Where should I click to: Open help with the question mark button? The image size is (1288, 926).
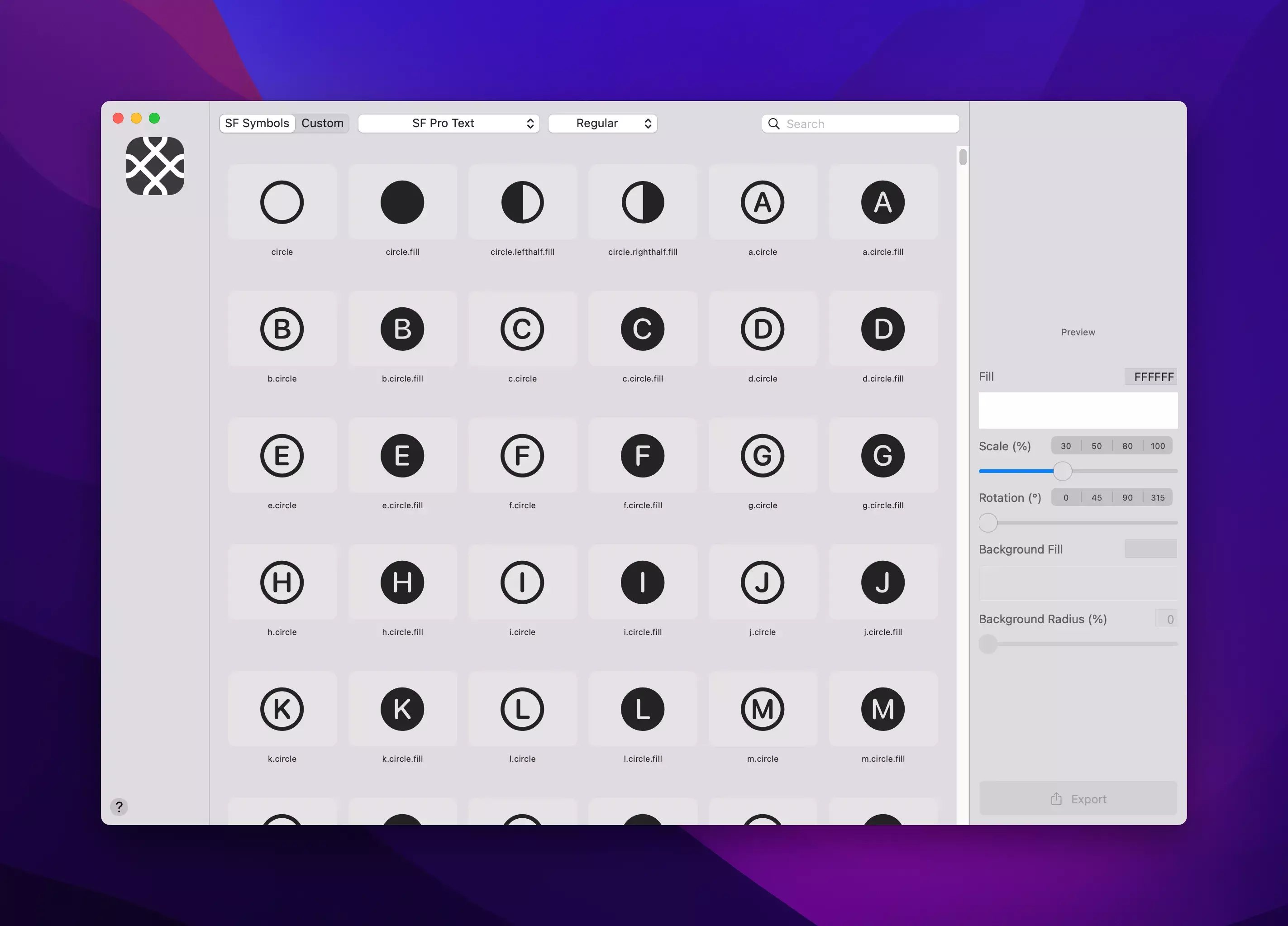[119, 807]
